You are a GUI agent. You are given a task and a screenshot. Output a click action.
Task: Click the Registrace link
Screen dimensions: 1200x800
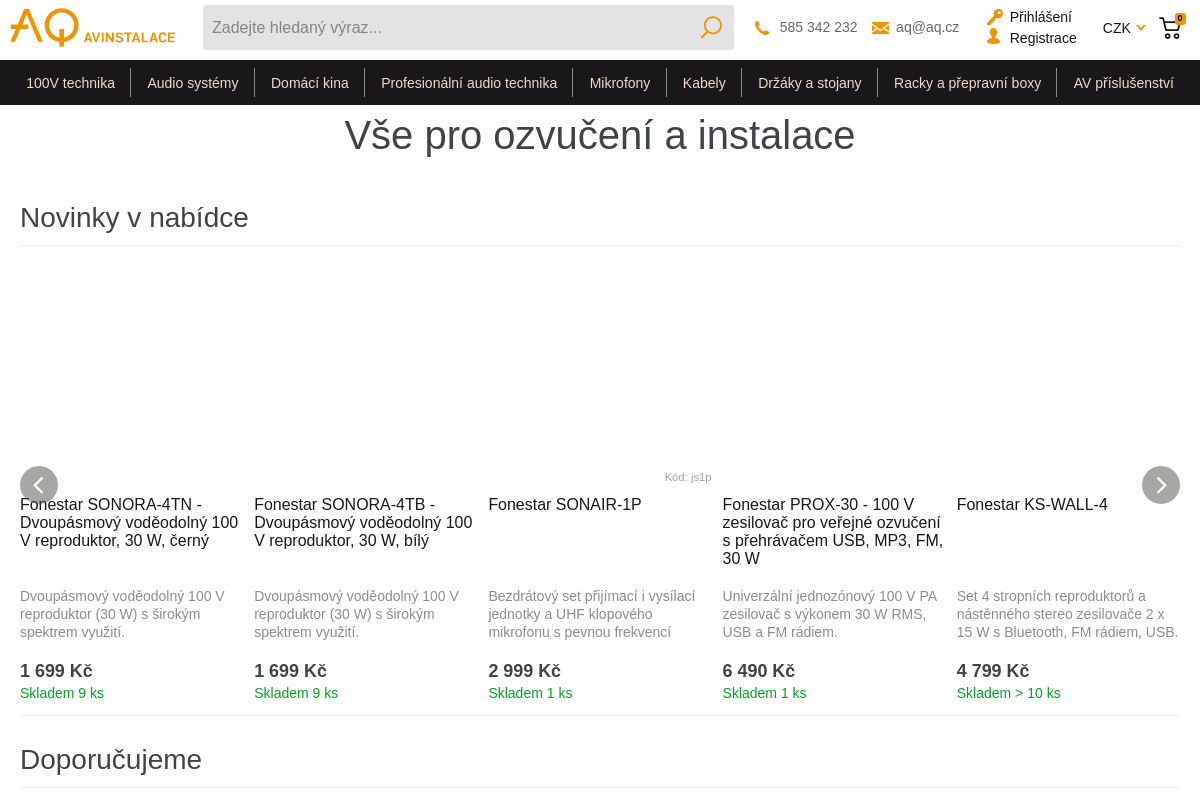(x=1043, y=38)
